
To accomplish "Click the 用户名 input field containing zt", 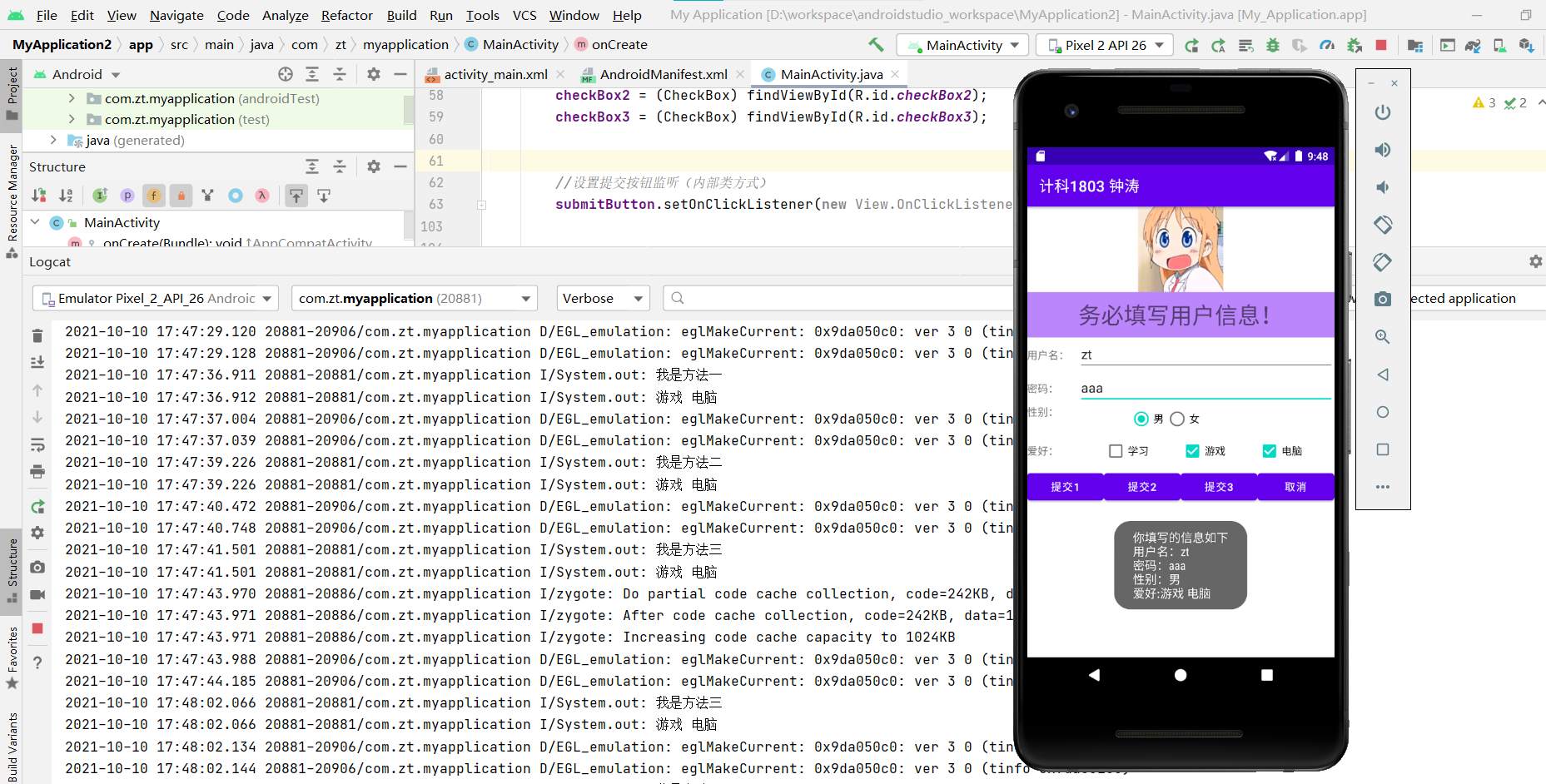I will click(x=1205, y=355).
